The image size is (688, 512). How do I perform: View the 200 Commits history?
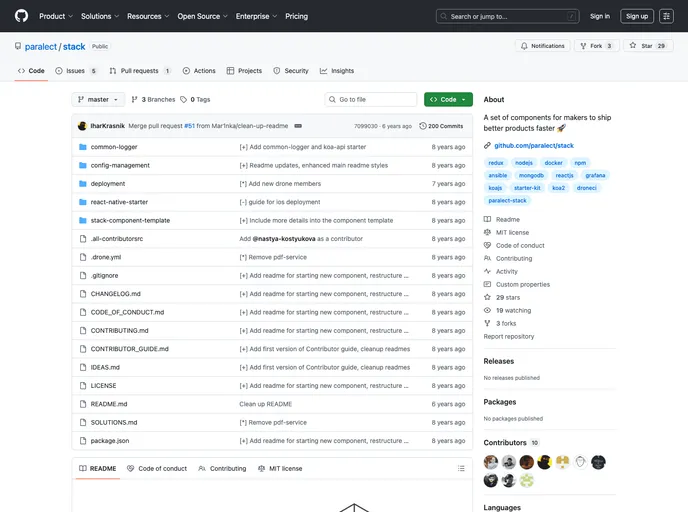[441, 126]
